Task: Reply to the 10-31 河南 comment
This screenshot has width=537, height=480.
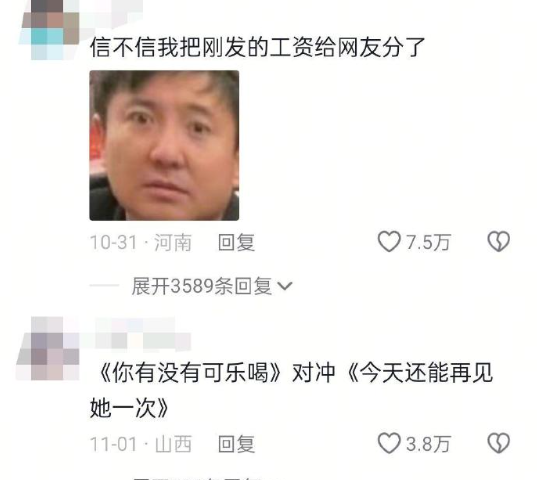Action: click(x=236, y=242)
